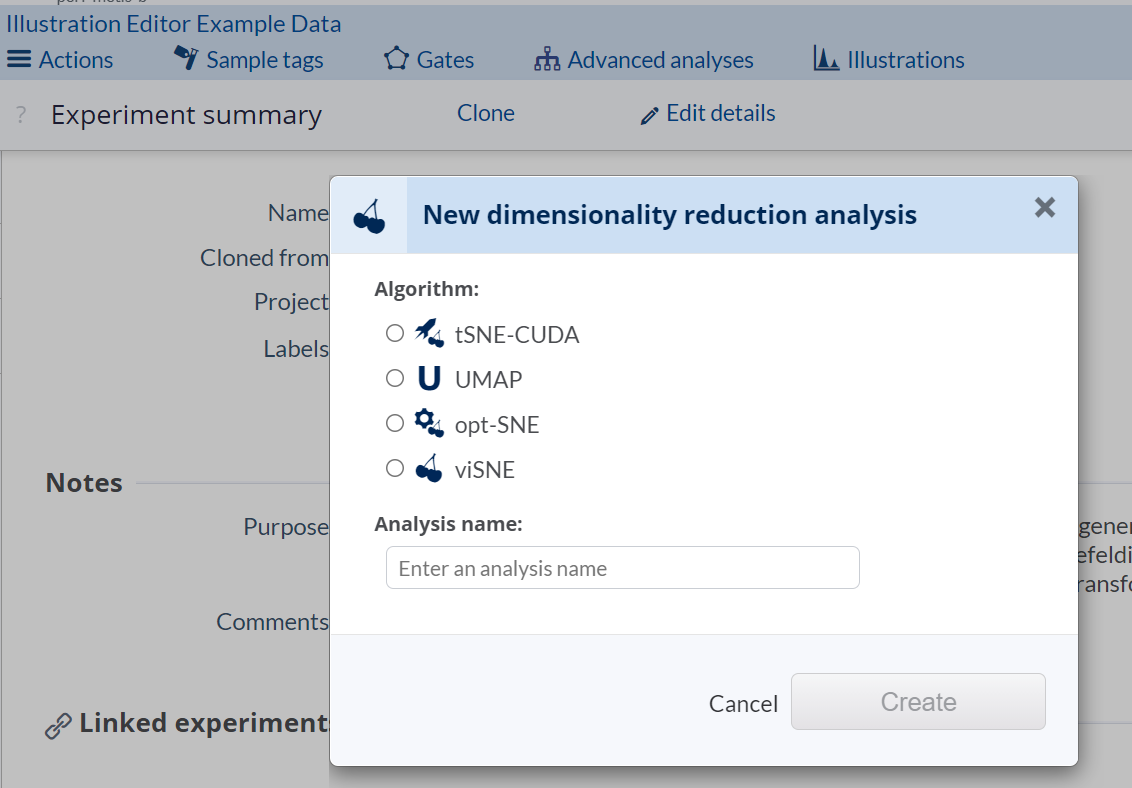Screen dimensions: 1132x788
Task: Focus the analysis name text field
Action: [x=622, y=568]
